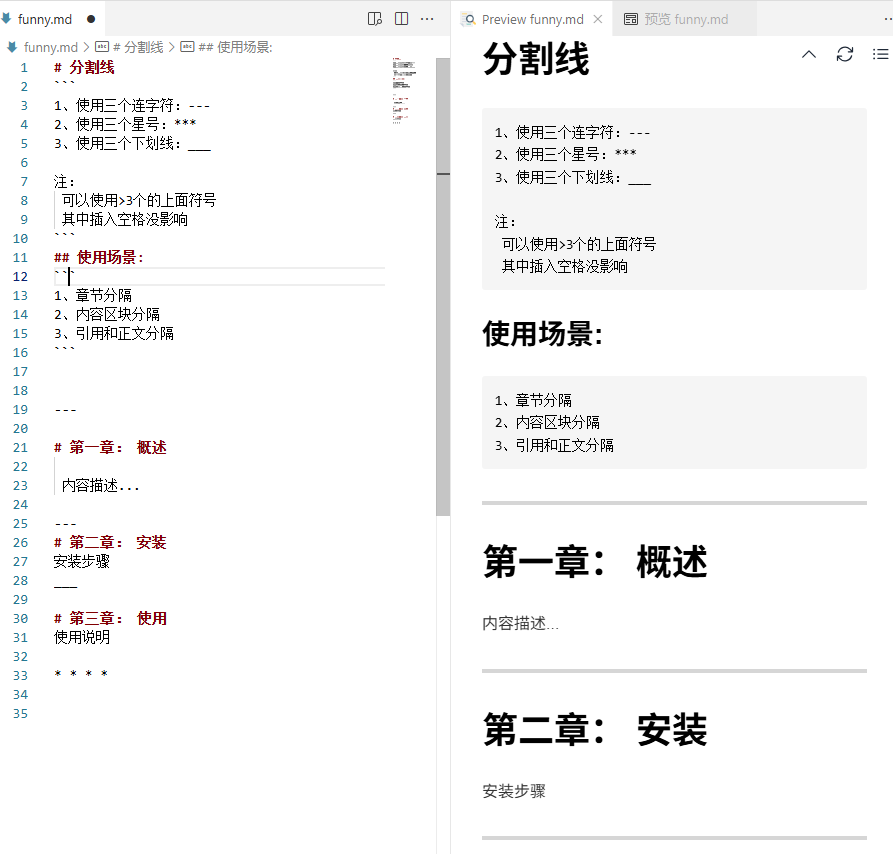Close the Preview funny.md tab
Image resolution: width=893 pixels, height=854 pixels.
pyautogui.click(x=598, y=19)
